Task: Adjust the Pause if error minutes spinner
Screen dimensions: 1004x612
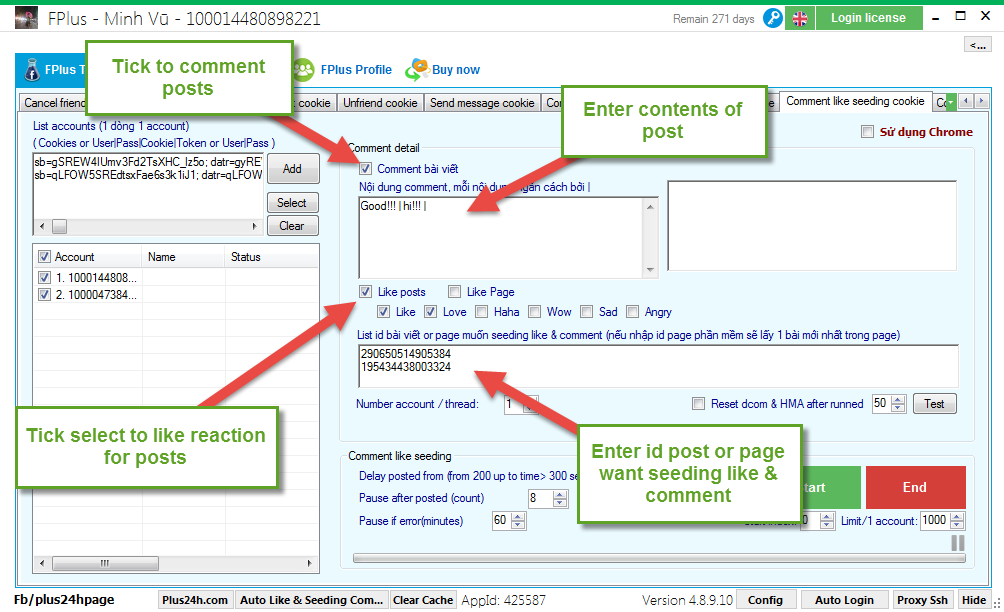Action: click(519, 521)
